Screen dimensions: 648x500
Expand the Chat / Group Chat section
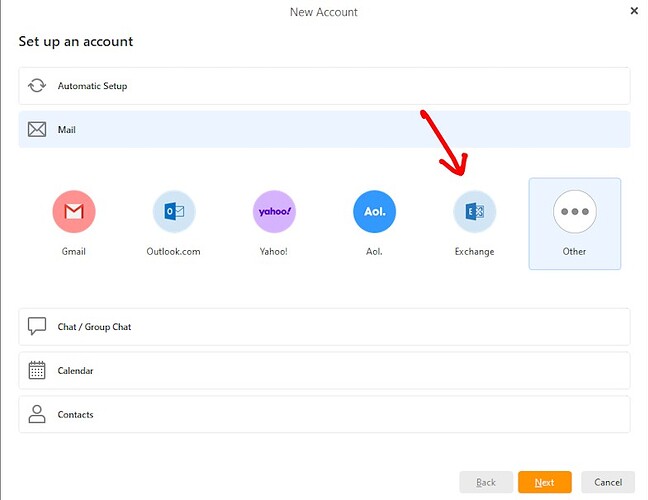pos(324,327)
